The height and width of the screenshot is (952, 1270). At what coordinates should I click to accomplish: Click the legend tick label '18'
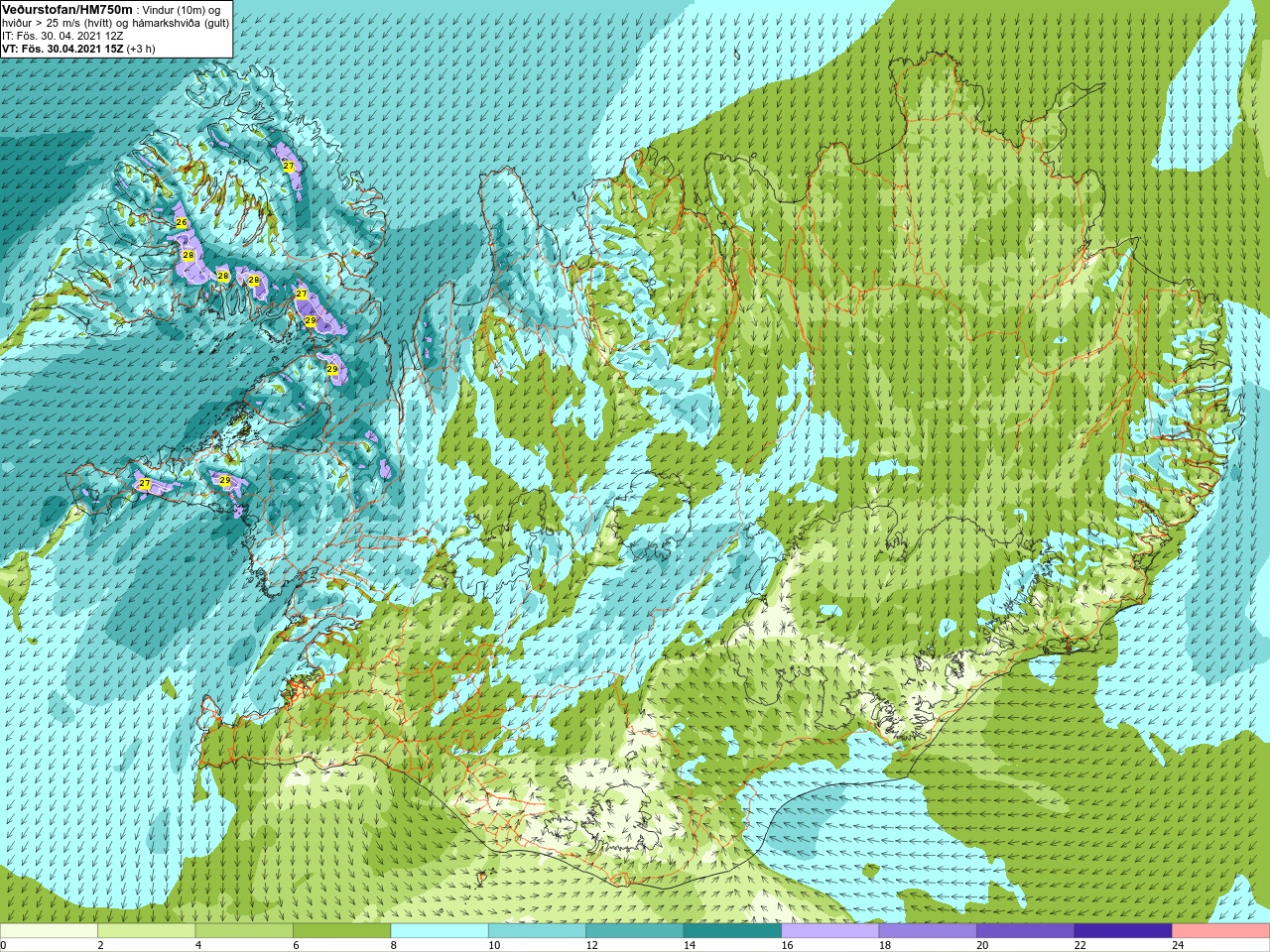tap(884, 945)
